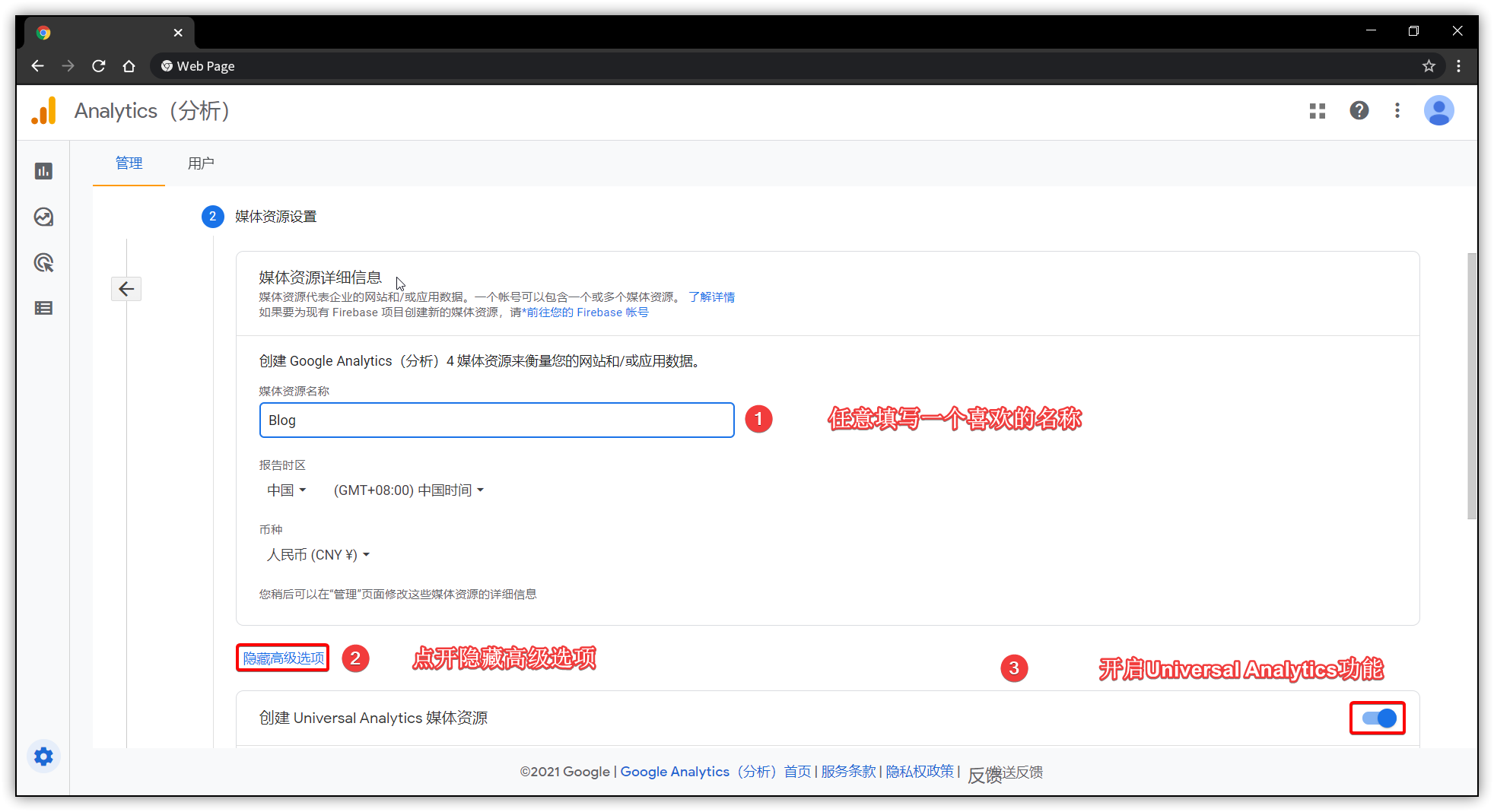Switch to the 用户 tab
Screen dimensions: 1494x812
click(201, 163)
